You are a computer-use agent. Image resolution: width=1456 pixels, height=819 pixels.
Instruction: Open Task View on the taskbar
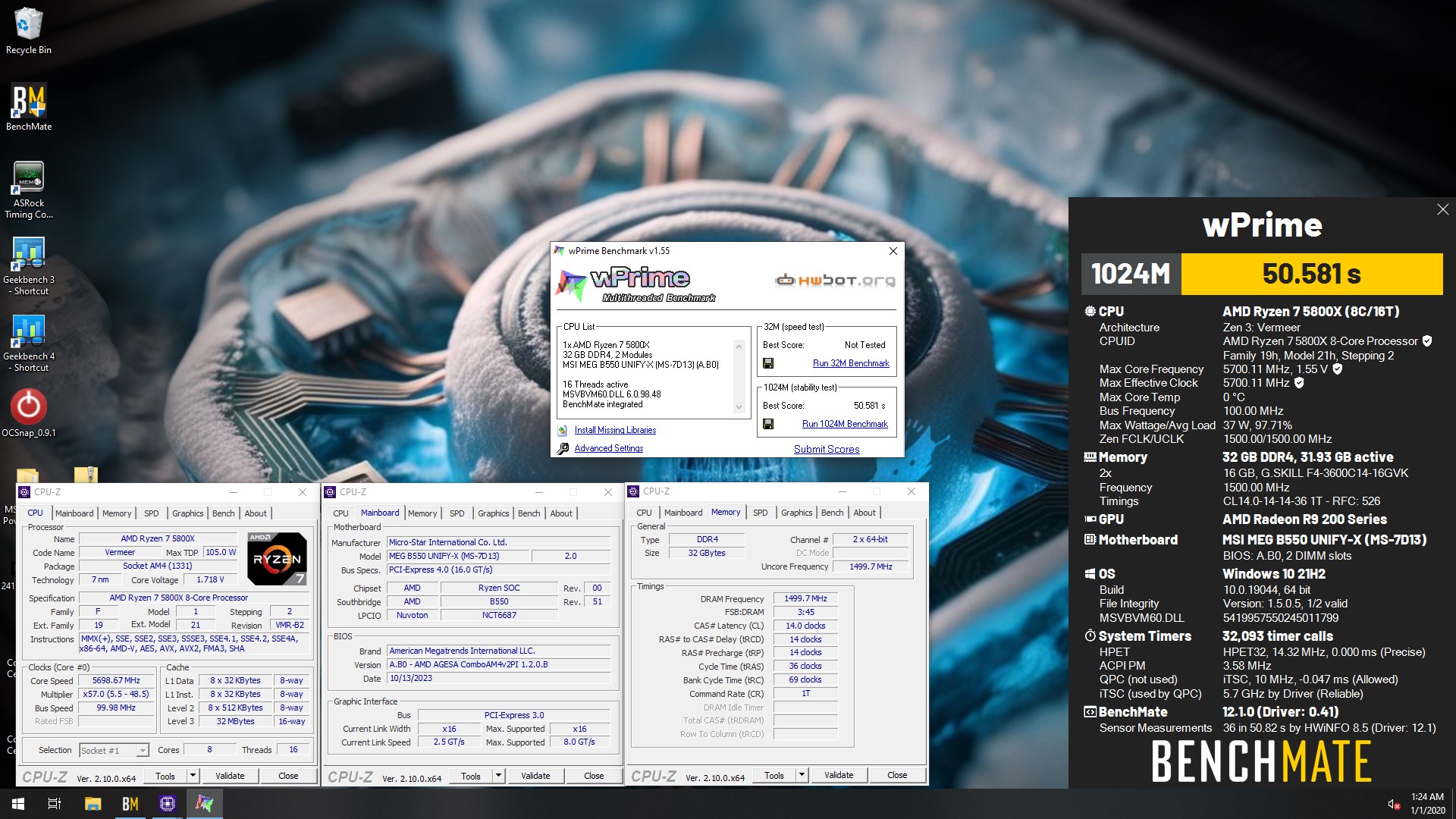click(x=55, y=804)
